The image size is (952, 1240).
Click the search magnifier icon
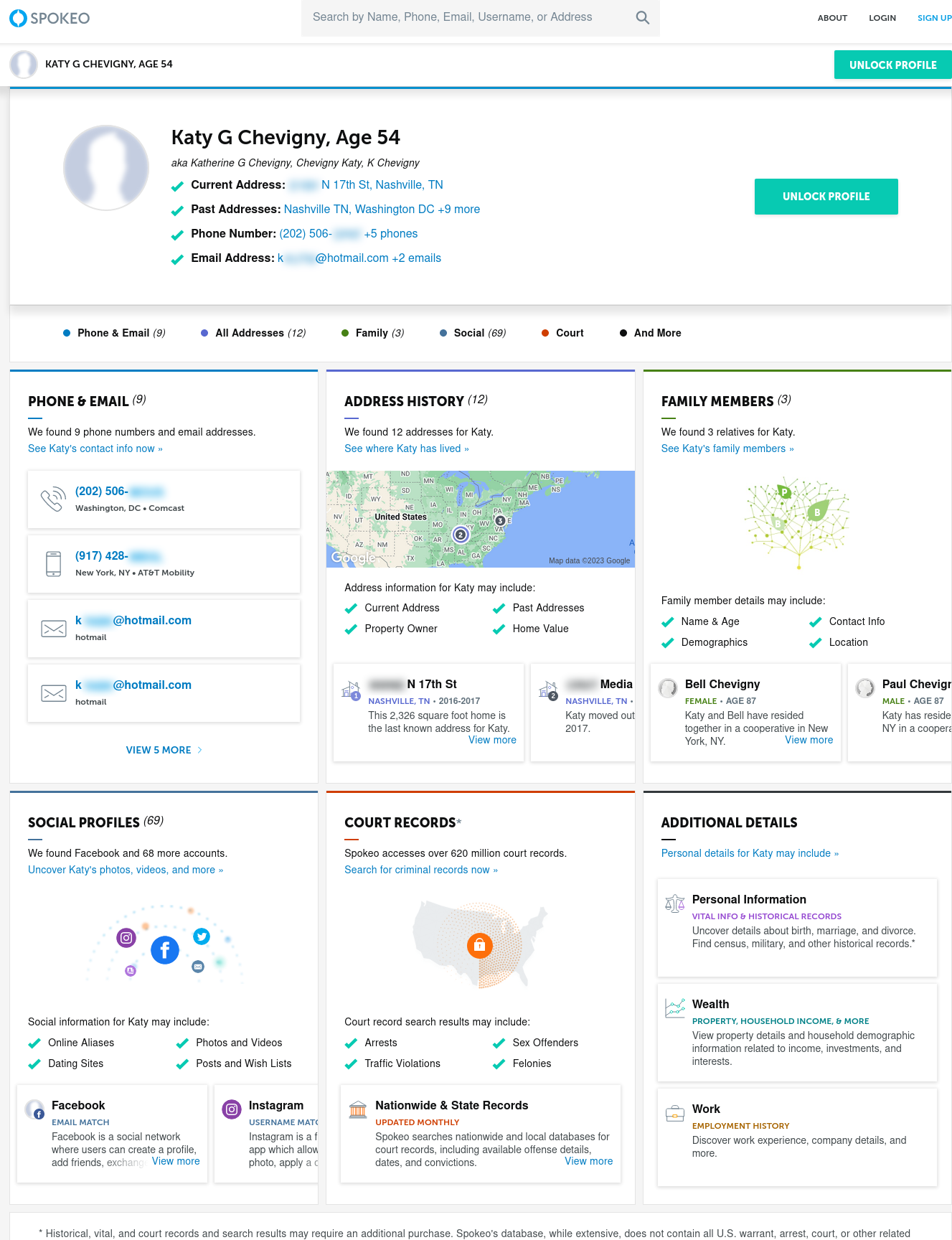tap(642, 17)
